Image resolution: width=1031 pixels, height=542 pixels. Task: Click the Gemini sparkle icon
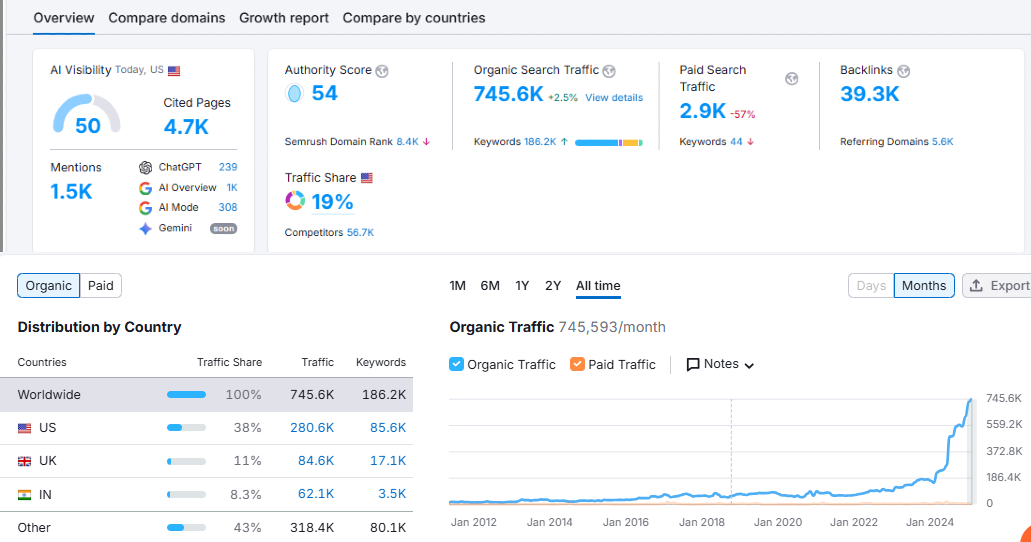click(146, 228)
